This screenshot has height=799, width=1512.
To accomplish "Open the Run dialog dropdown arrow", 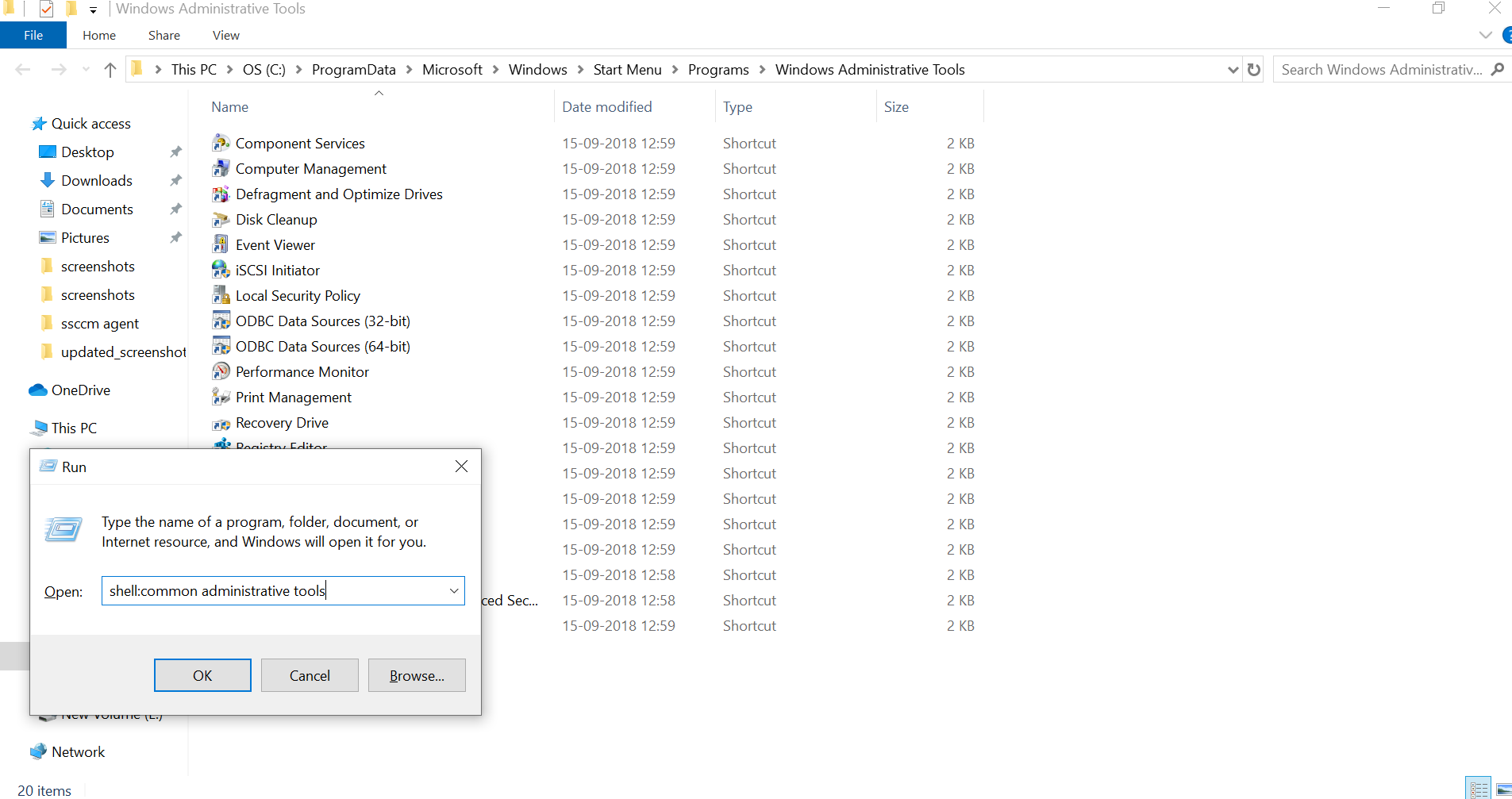I will (453, 590).
